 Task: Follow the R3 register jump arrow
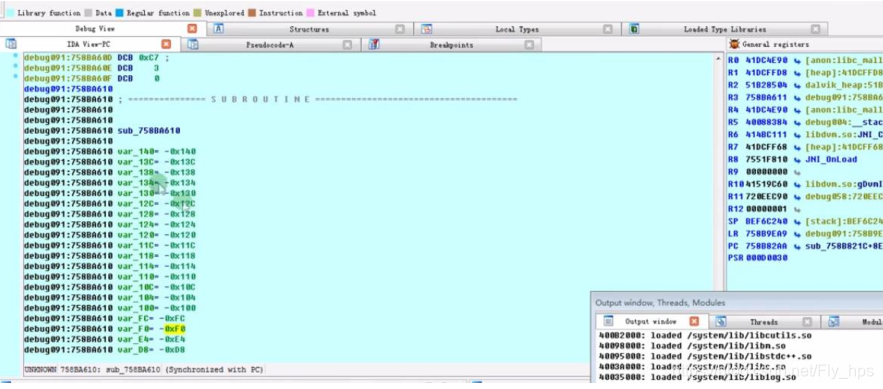click(x=797, y=97)
